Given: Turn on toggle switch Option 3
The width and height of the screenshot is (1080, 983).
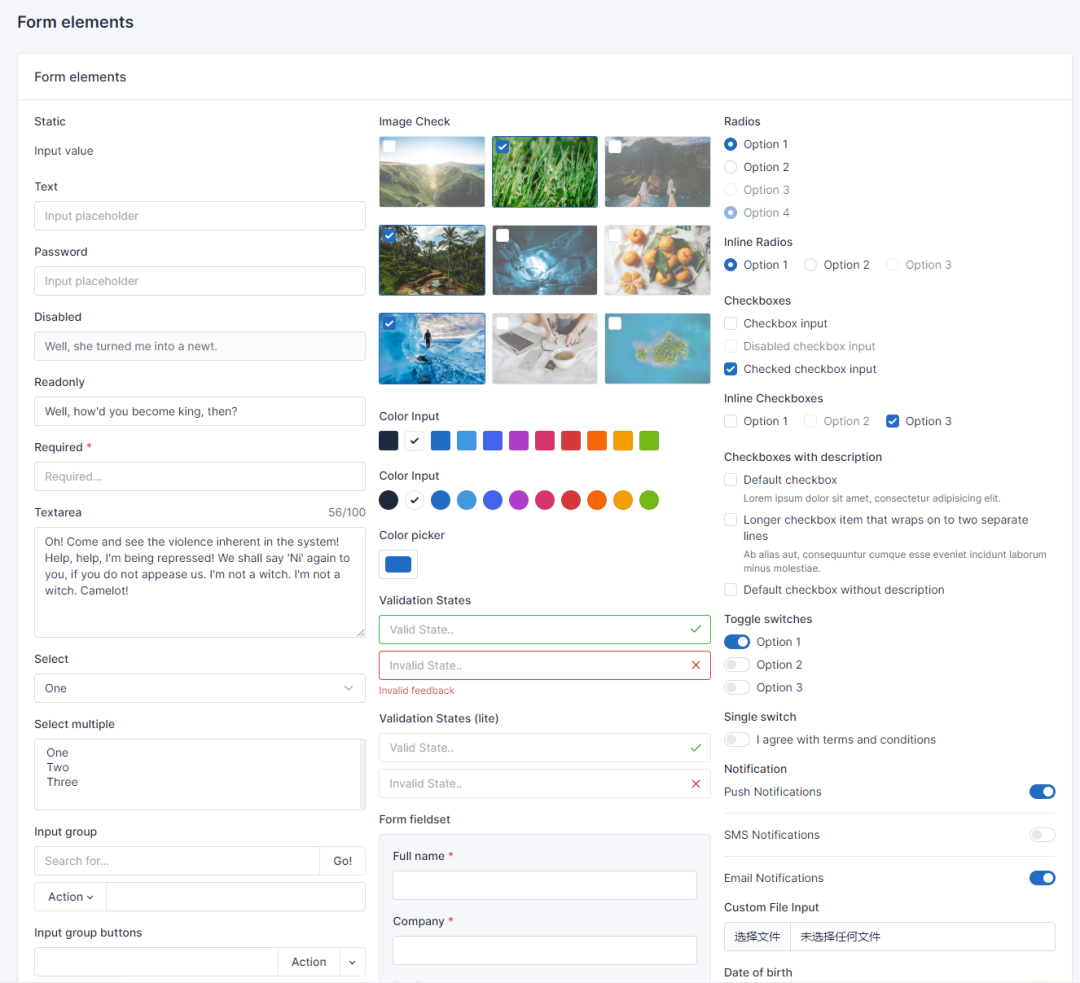Looking at the screenshot, I should point(737,687).
